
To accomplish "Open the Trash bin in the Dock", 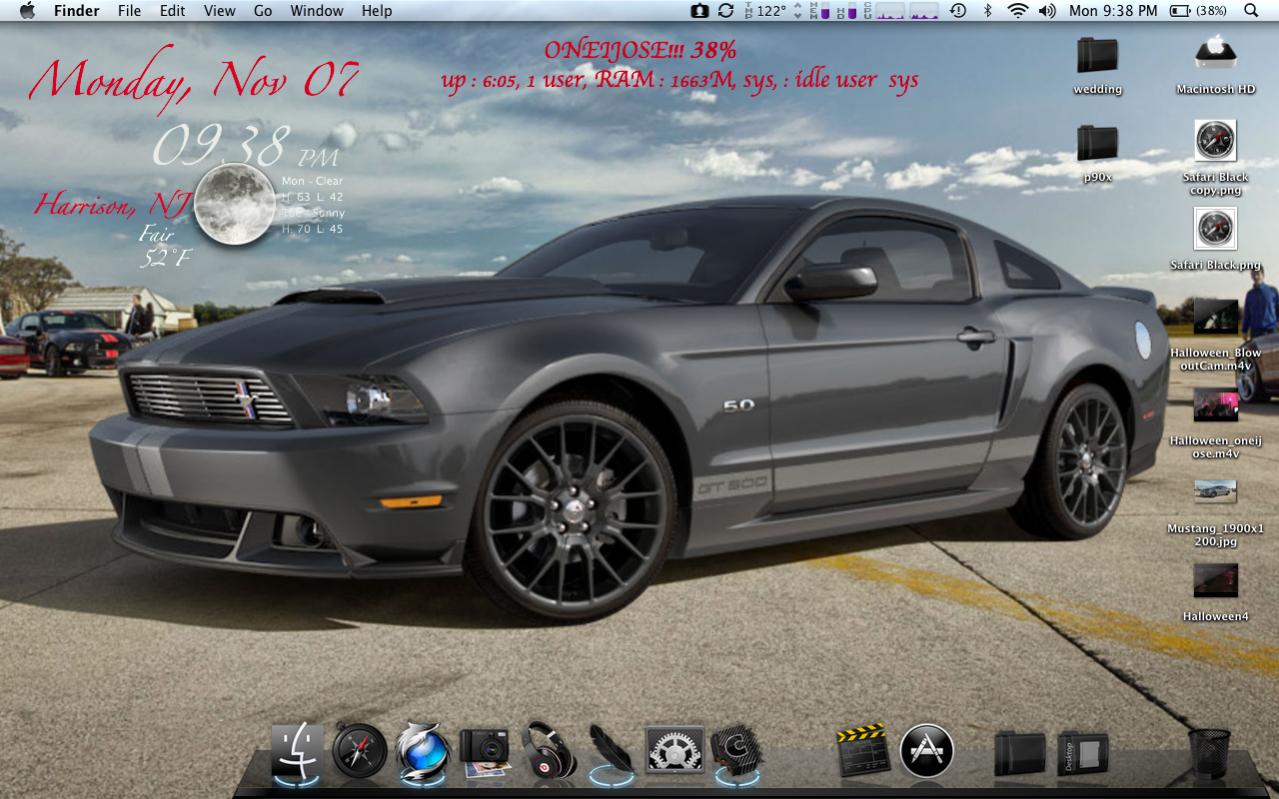I will click(1210, 752).
